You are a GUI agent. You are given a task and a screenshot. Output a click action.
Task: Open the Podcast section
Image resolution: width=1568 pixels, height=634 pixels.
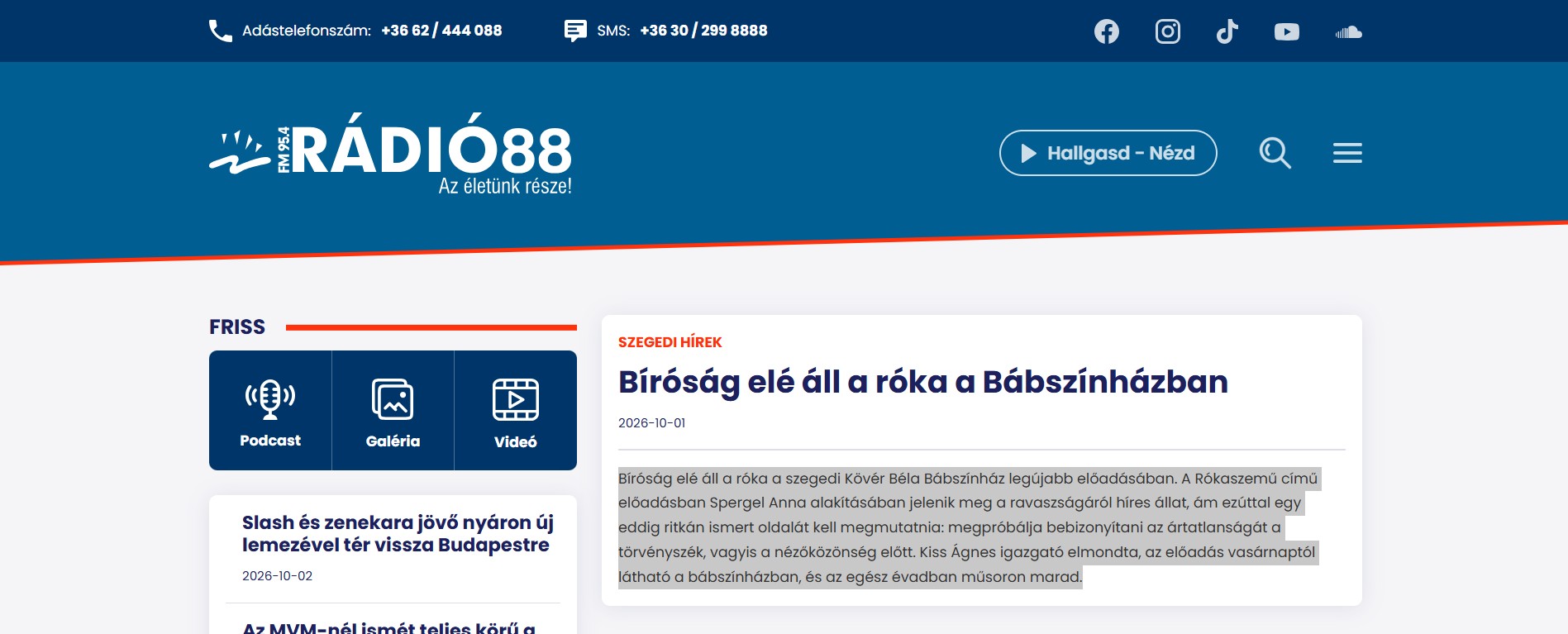[x=270, y=411]
